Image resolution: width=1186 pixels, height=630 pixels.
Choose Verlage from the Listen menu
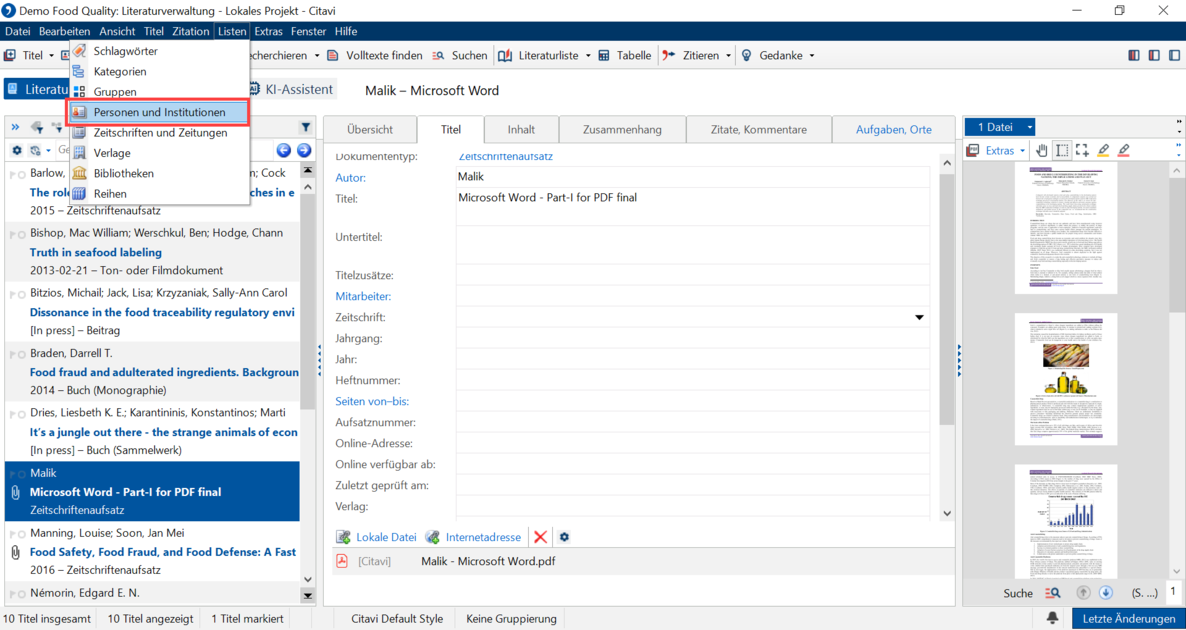(x=160, y=153)
